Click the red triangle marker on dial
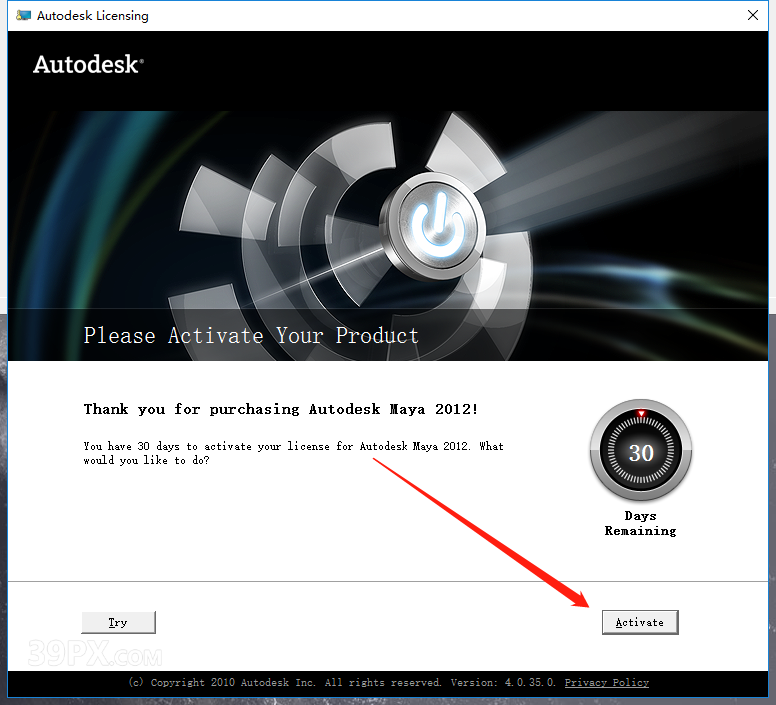The height and width of the screenshot is (705, 776). pos(641,413)
